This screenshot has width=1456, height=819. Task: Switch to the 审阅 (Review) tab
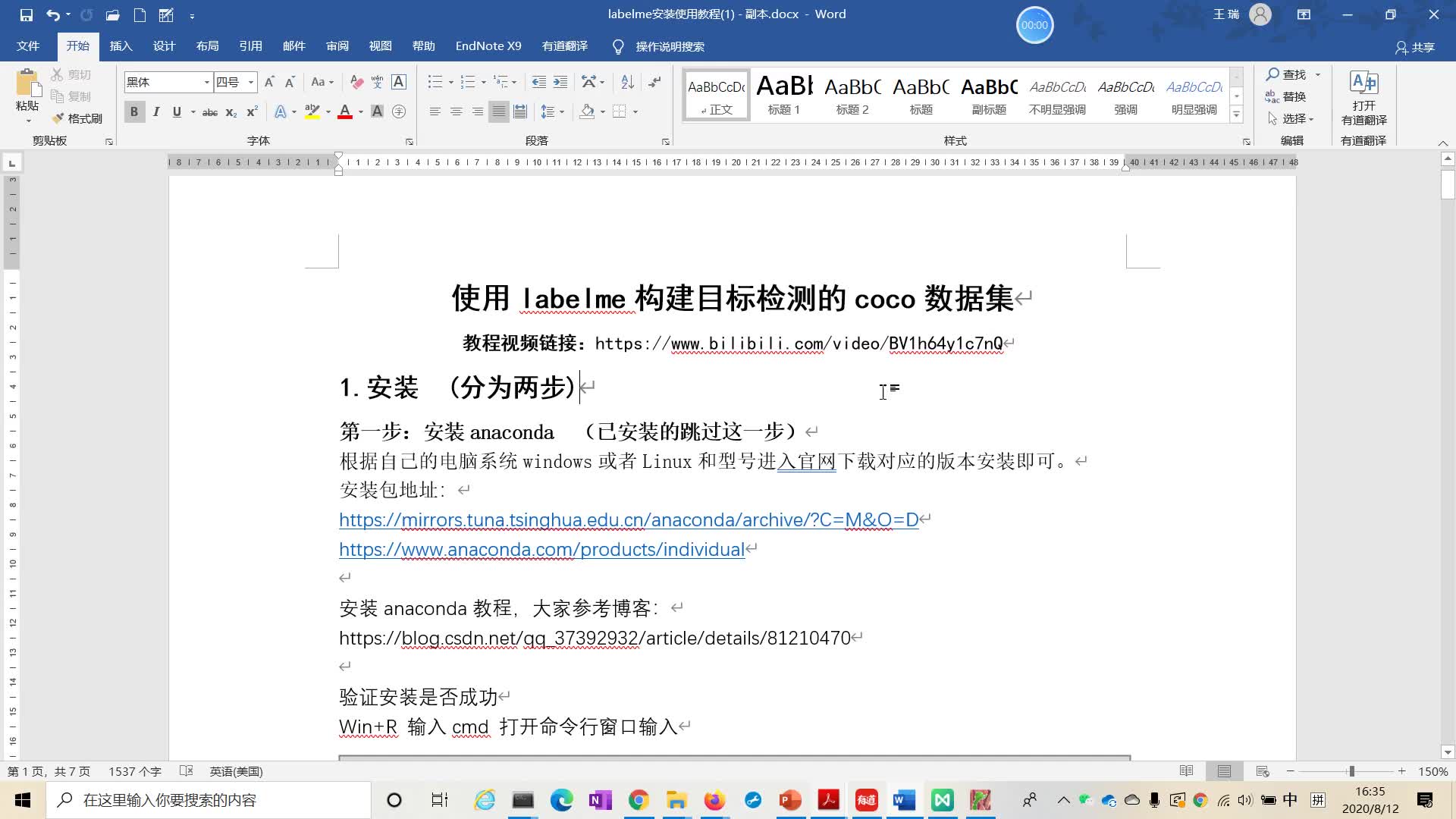pyautogui.click(x=337, y=46)
